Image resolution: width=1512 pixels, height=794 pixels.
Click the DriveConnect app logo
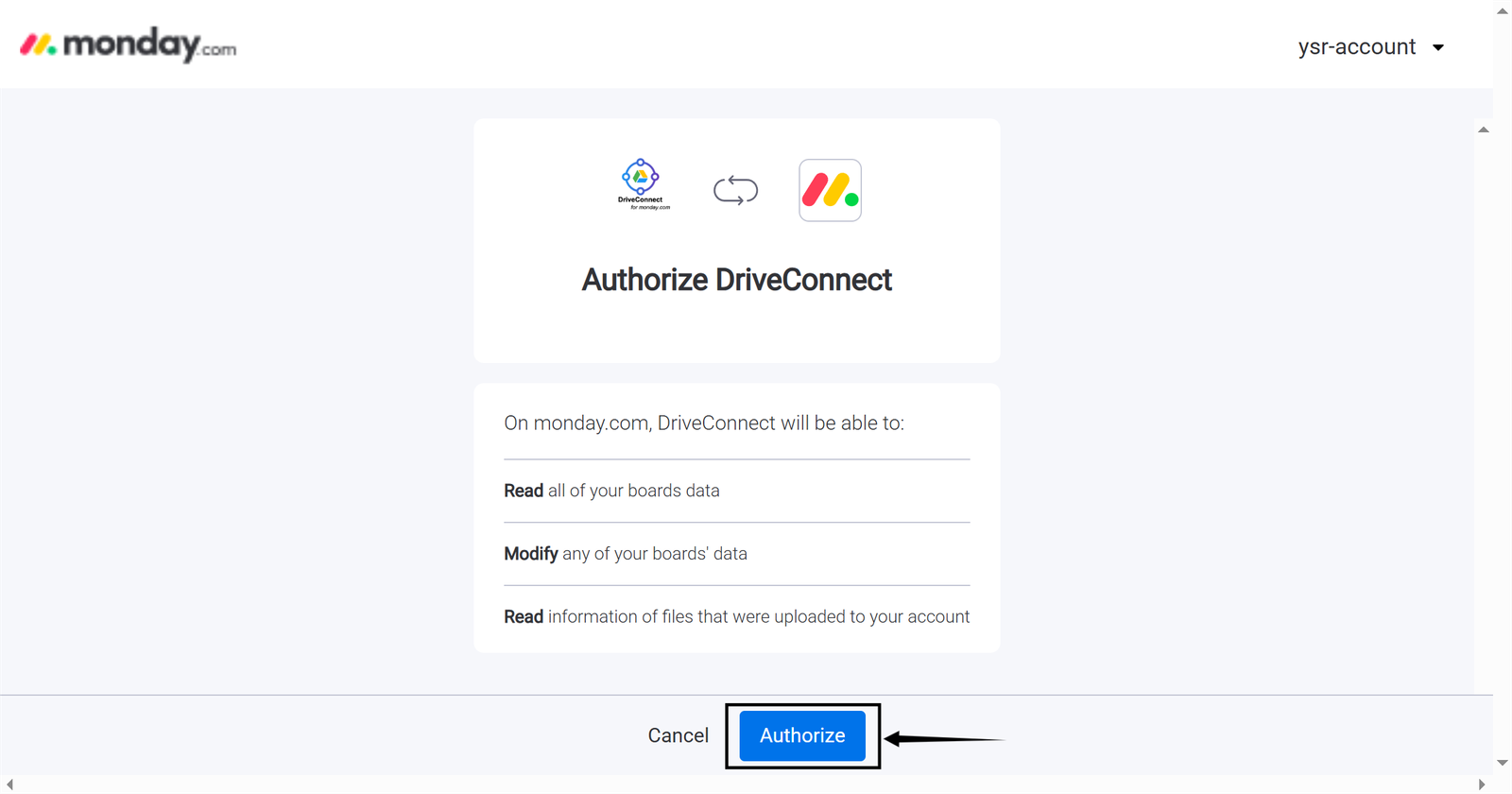643,184
